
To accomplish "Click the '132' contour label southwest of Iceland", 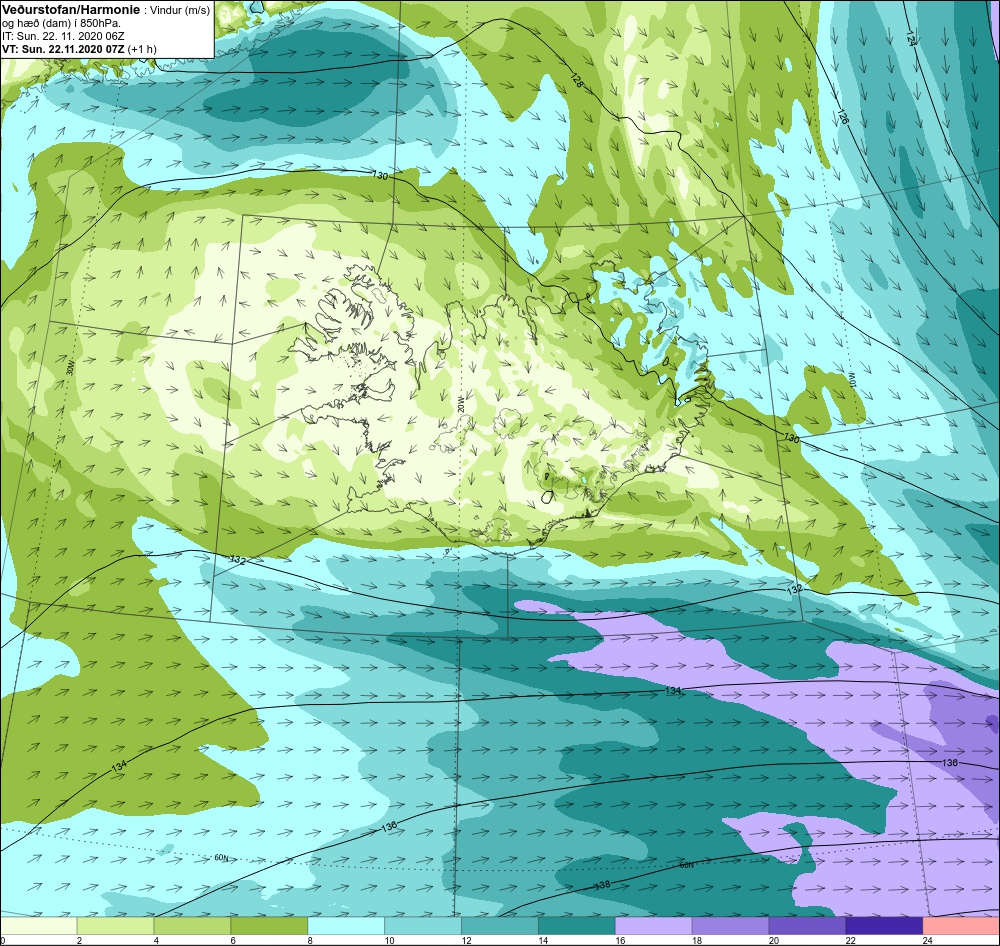I will pos(237,559).
